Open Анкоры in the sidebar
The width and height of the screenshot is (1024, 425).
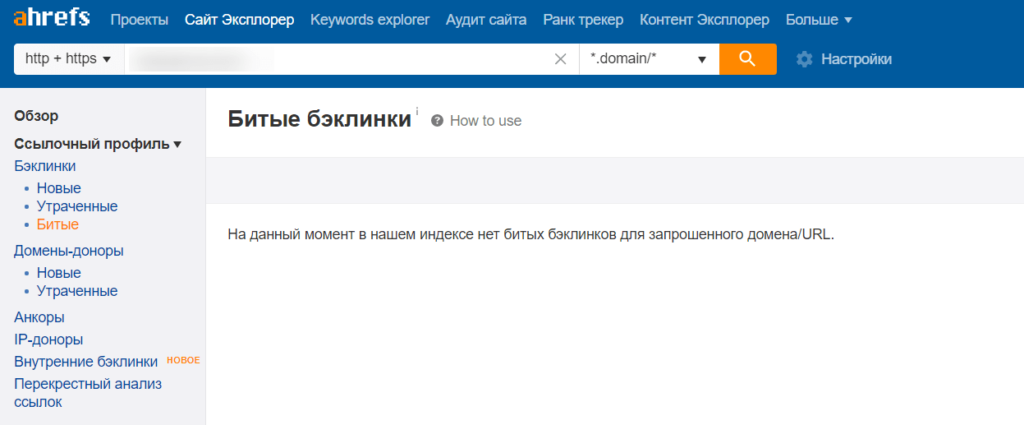pyautogui.click(x=39, y=318)
